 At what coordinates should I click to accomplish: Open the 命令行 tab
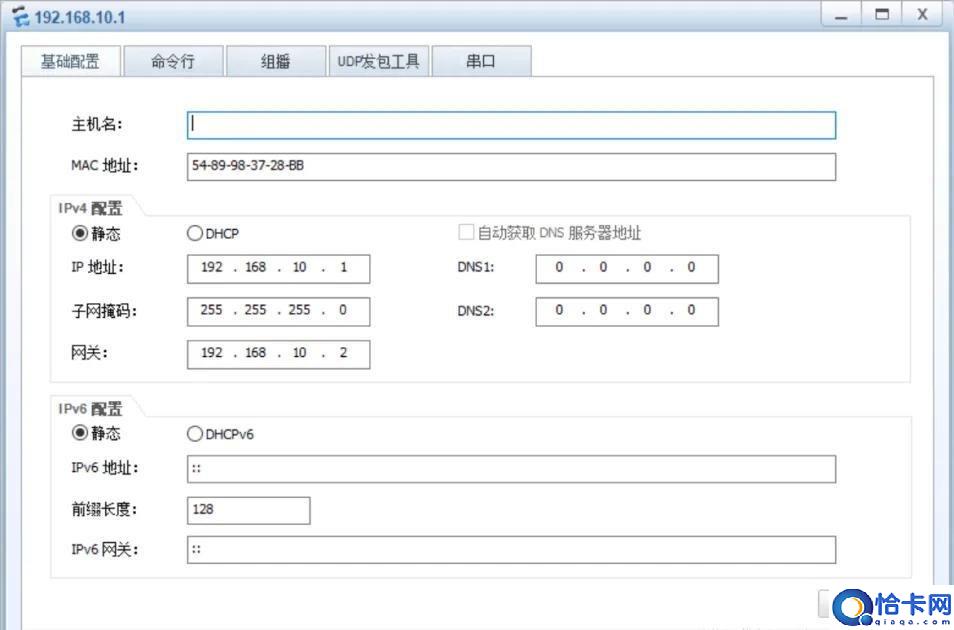[173, 61]
